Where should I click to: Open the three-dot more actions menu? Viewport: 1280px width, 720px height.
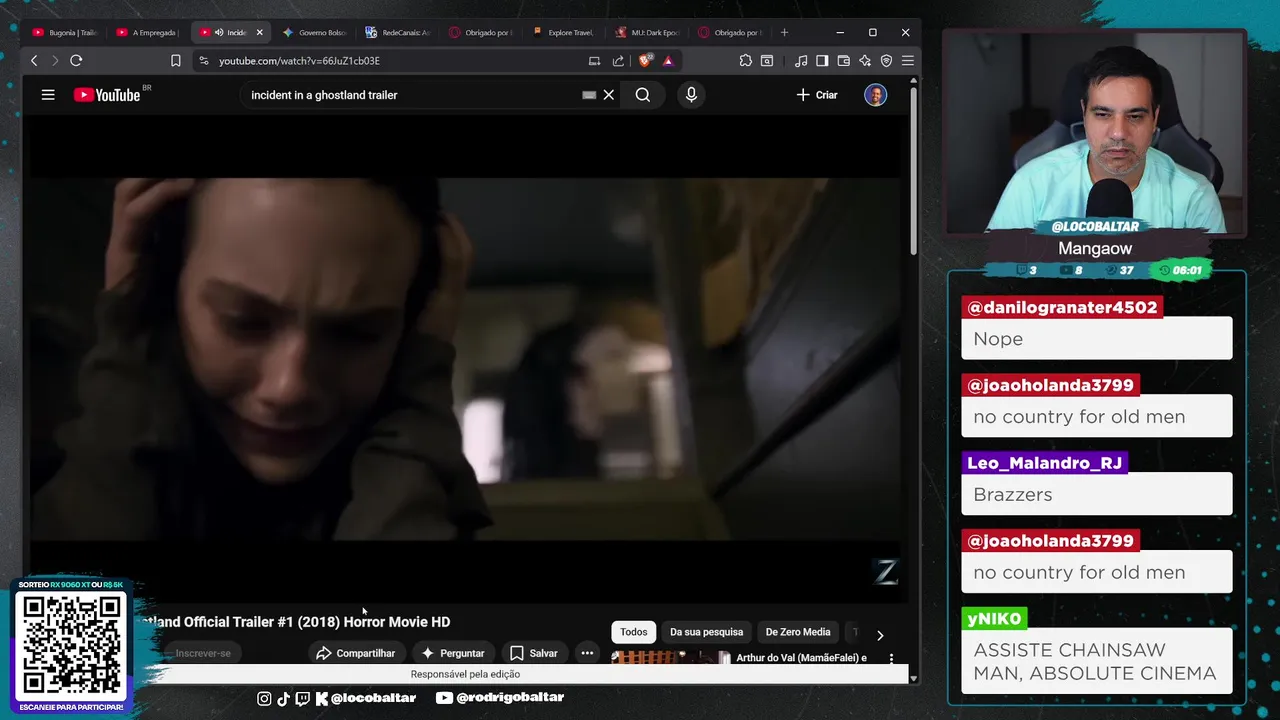(587, 653)
